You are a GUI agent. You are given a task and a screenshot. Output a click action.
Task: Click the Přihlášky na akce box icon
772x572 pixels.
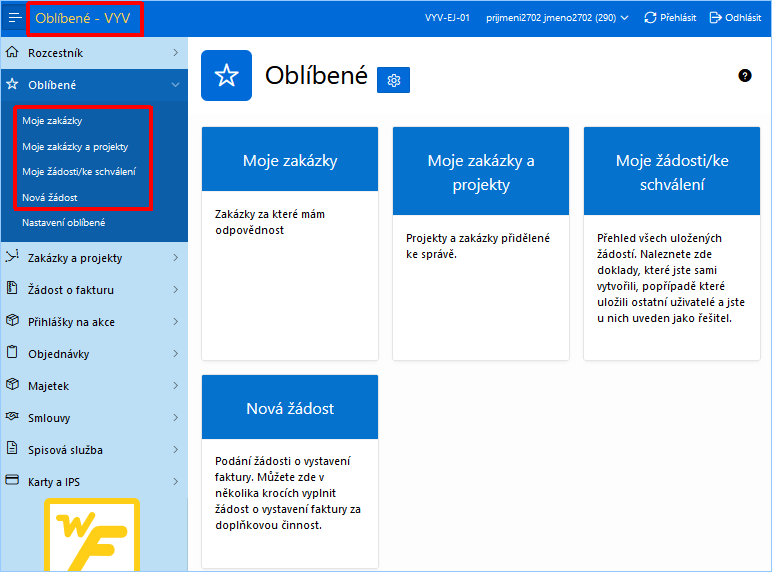click(12, 320)
